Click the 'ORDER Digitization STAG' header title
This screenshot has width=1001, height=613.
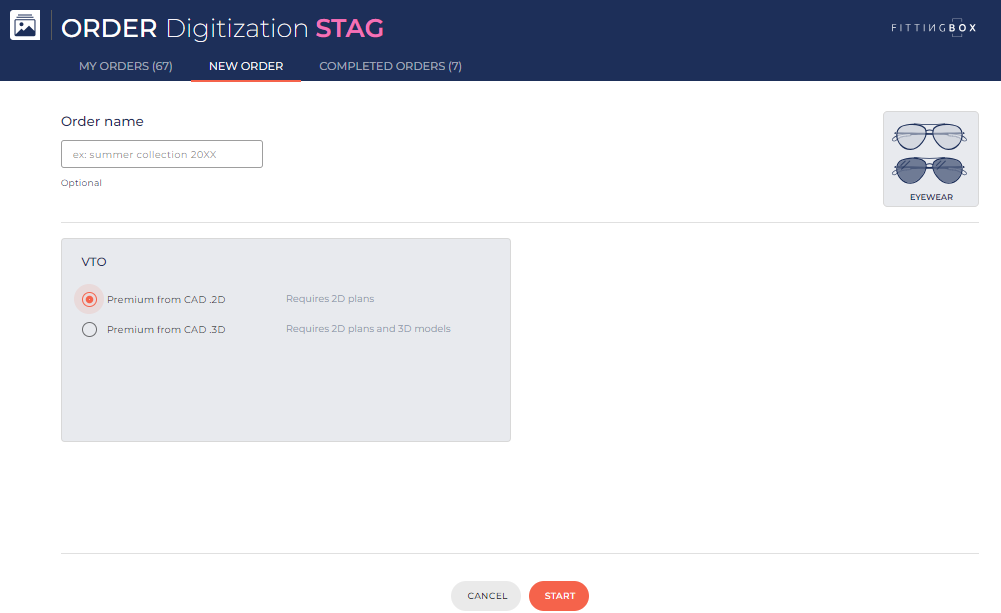(x=222, y=28)
